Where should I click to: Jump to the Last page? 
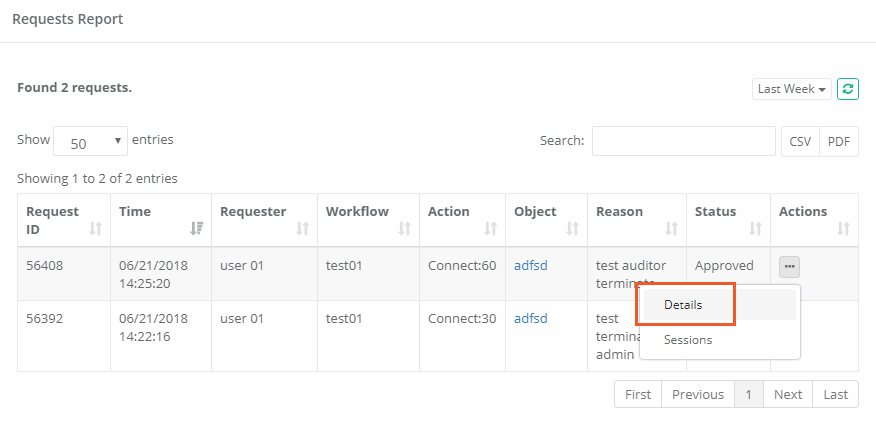coord(836,394)
